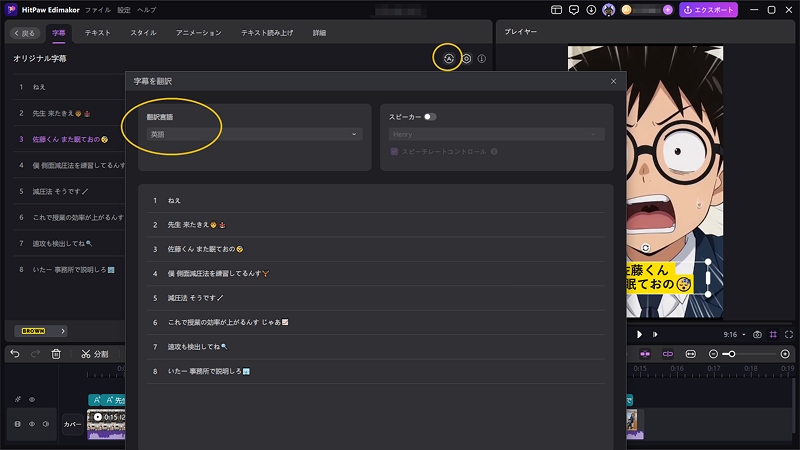This screenshot has width=800, height=450.
Task: Redo the edit in timeline toolbar
Action: 35,354
